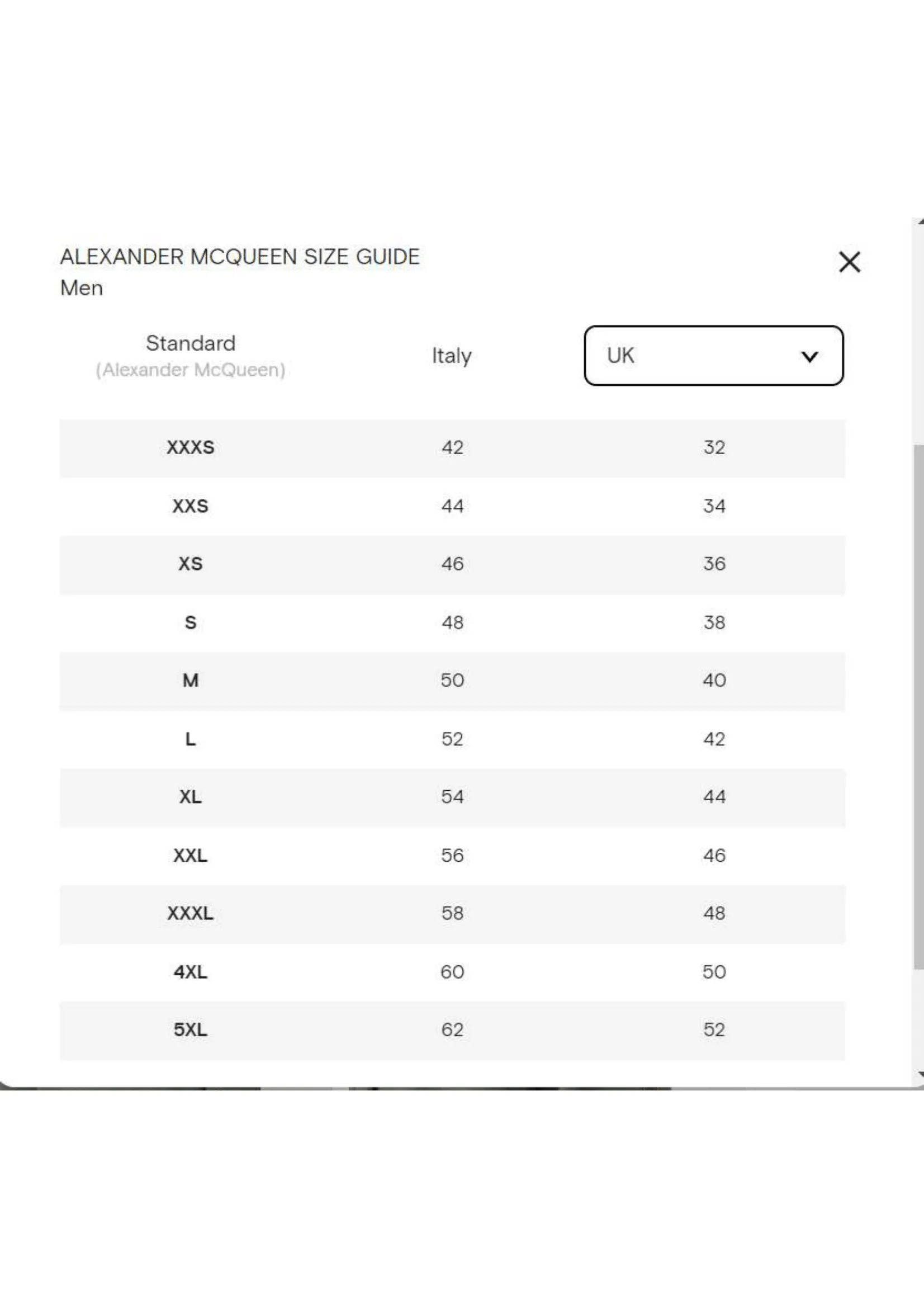The width and height of the screenshot is (924, 1308).
Task: Open the UK region dropdown
Action: [713, 356]
